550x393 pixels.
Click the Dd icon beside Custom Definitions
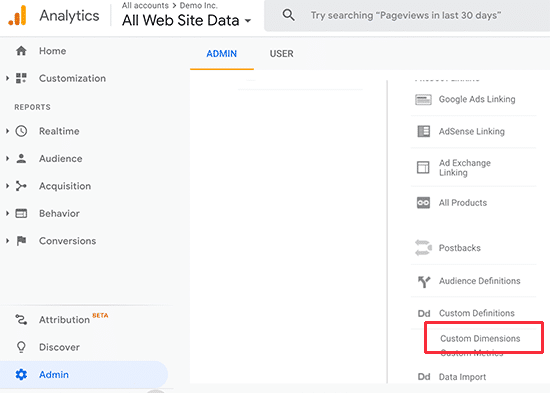(x=424, y=313)
